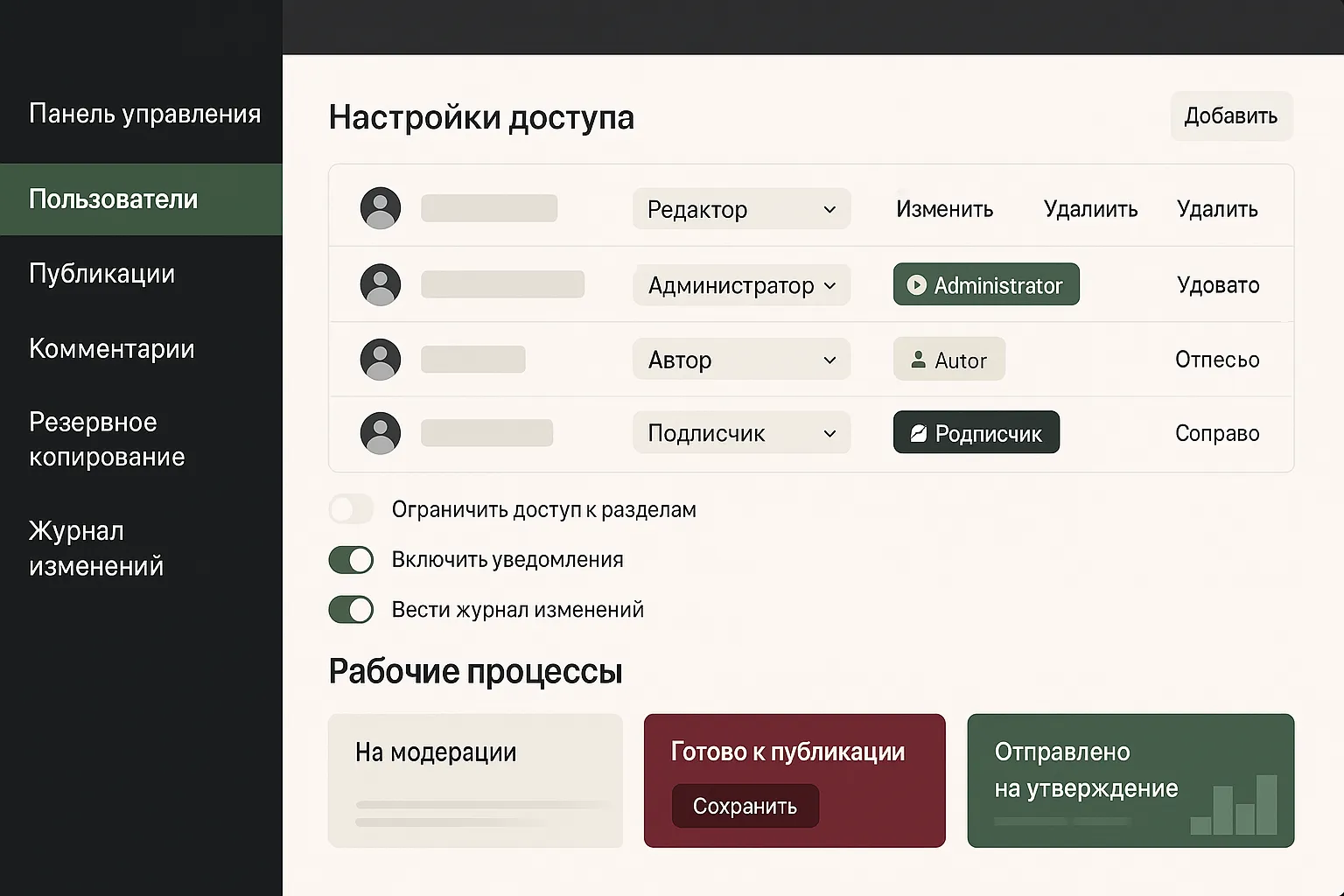The image size is (1344, 896).
Task: Open the Готово к публикации card
Action: [x=794, y=780]
